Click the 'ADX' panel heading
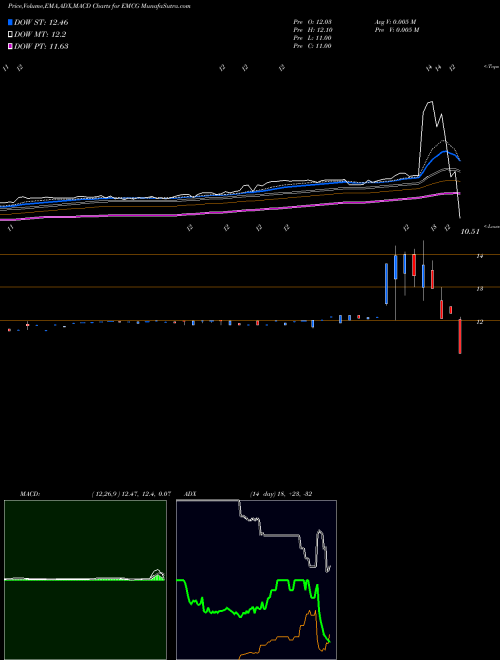The image size is (500, 660). pos(190,494)
